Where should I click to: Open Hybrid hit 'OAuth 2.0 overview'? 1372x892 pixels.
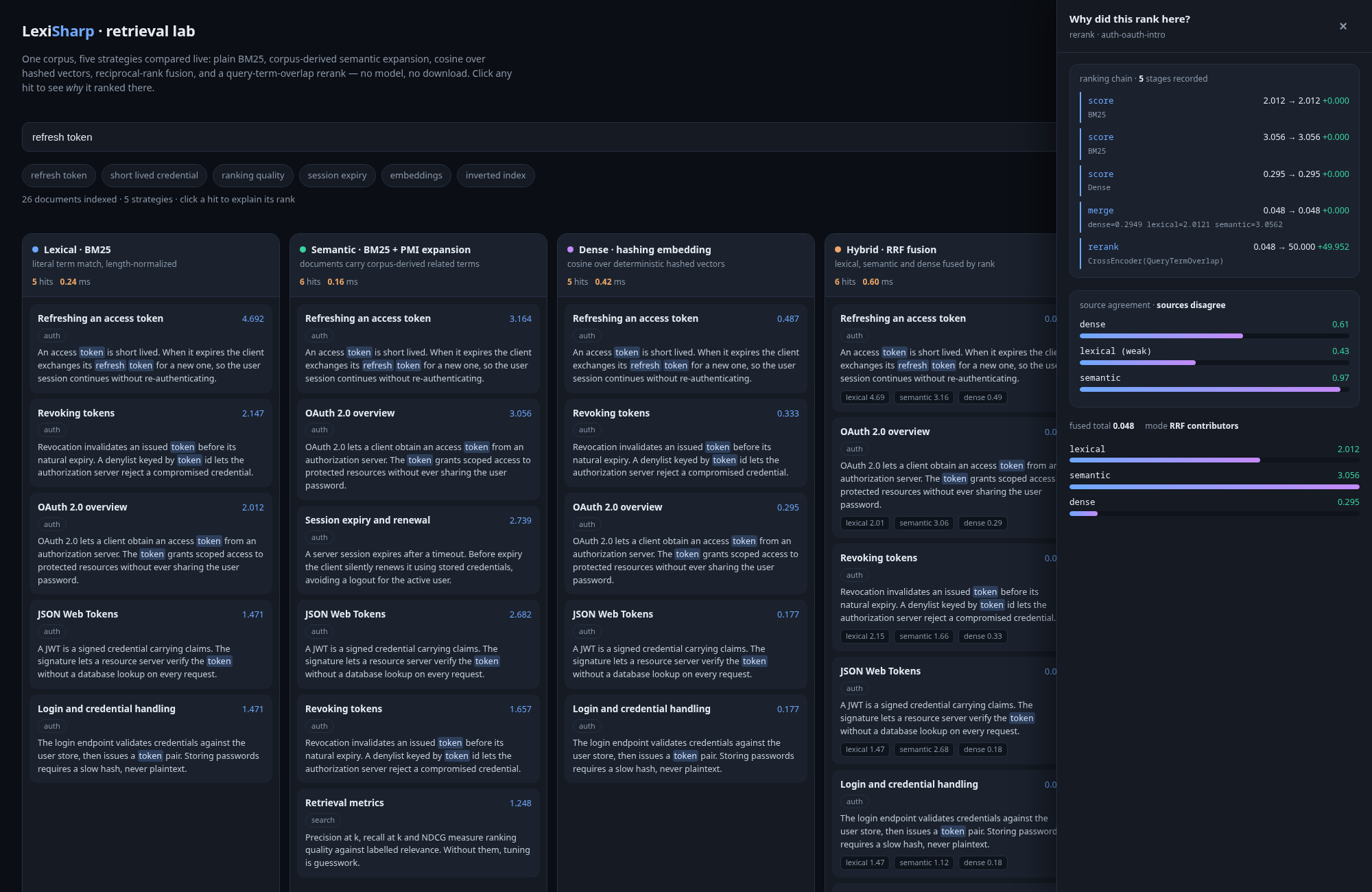tap(945, 477)
